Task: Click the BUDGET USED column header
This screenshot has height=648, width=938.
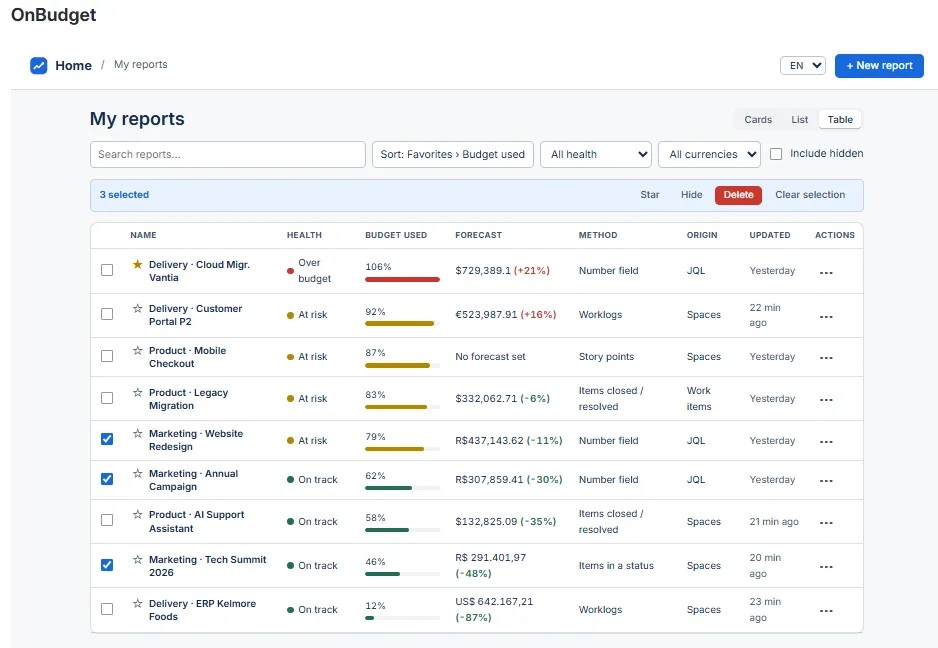Action: [396, 235]
